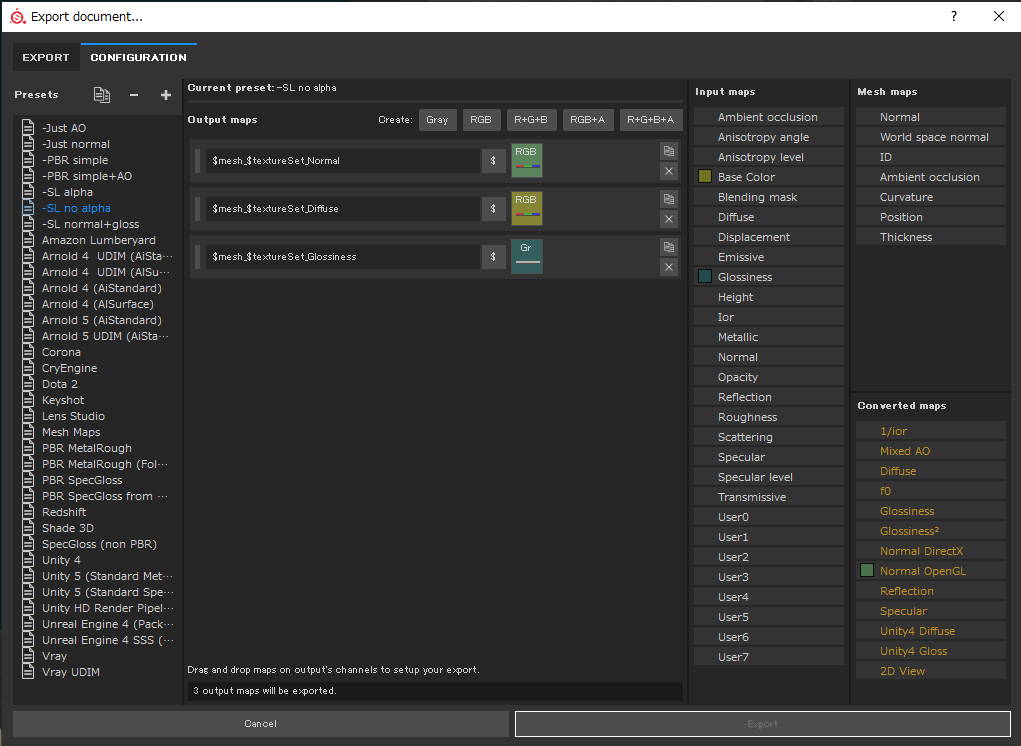This screenshot has width=1021, height=746.
Task: Pick World space normal in Mesh maps
Action: [931, 137]
